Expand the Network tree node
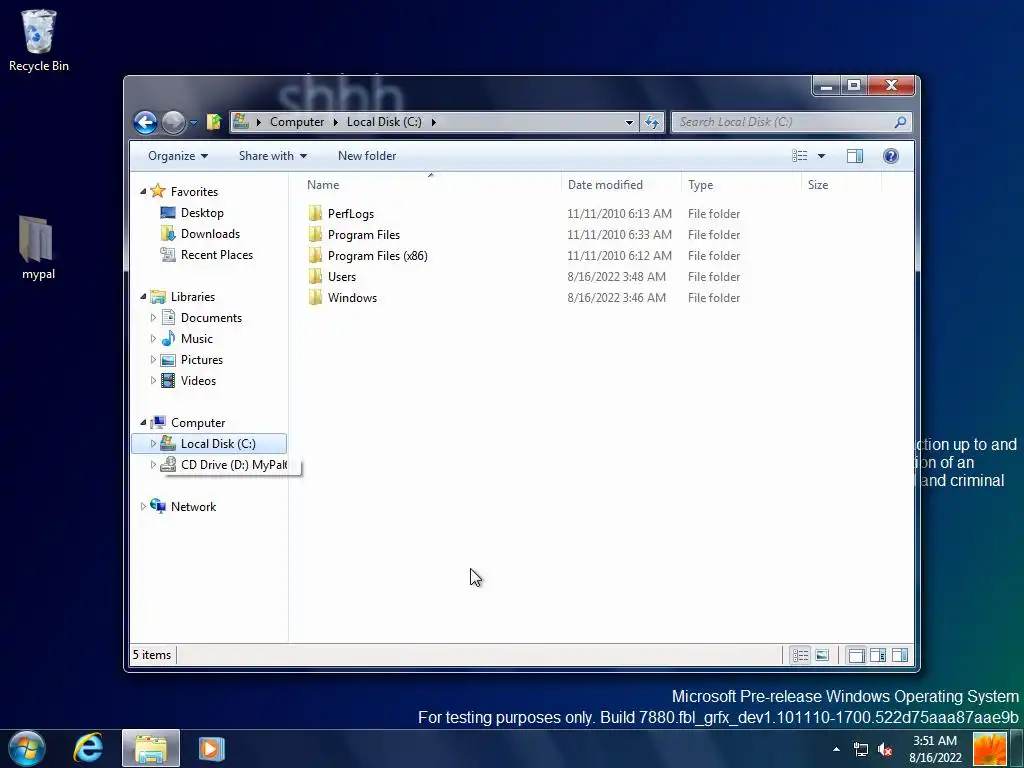This screenshot has height=768, width=1024. tap(143, 506)
